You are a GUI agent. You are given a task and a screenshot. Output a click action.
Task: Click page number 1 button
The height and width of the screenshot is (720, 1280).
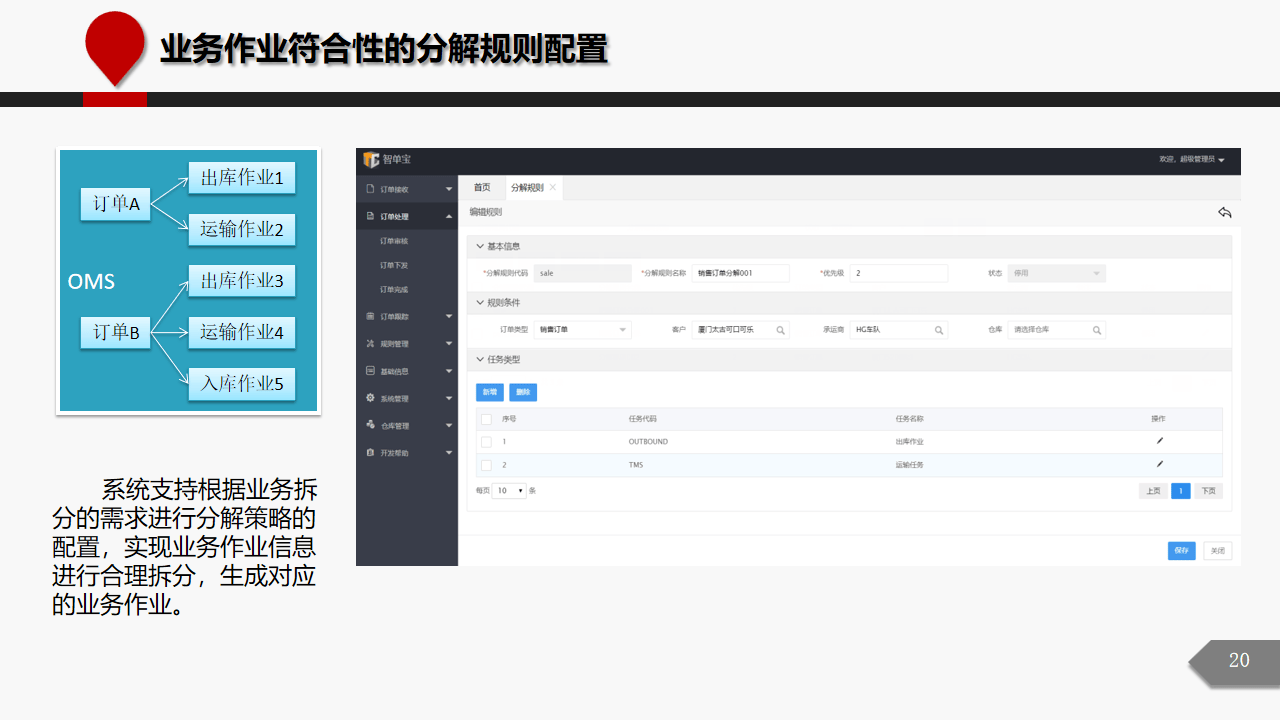[1181, 491]
